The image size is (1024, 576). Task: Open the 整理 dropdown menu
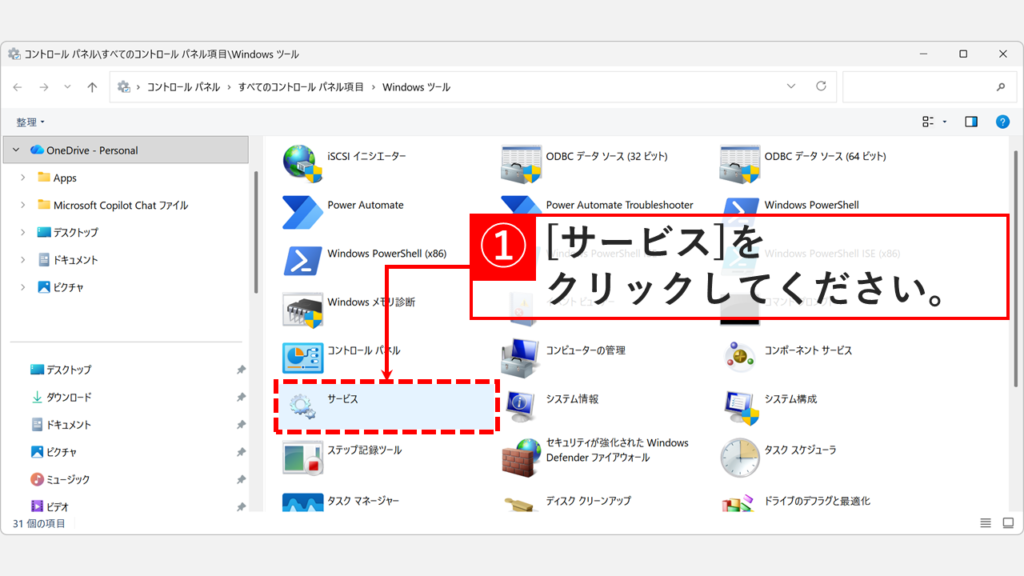coord(30,121)
